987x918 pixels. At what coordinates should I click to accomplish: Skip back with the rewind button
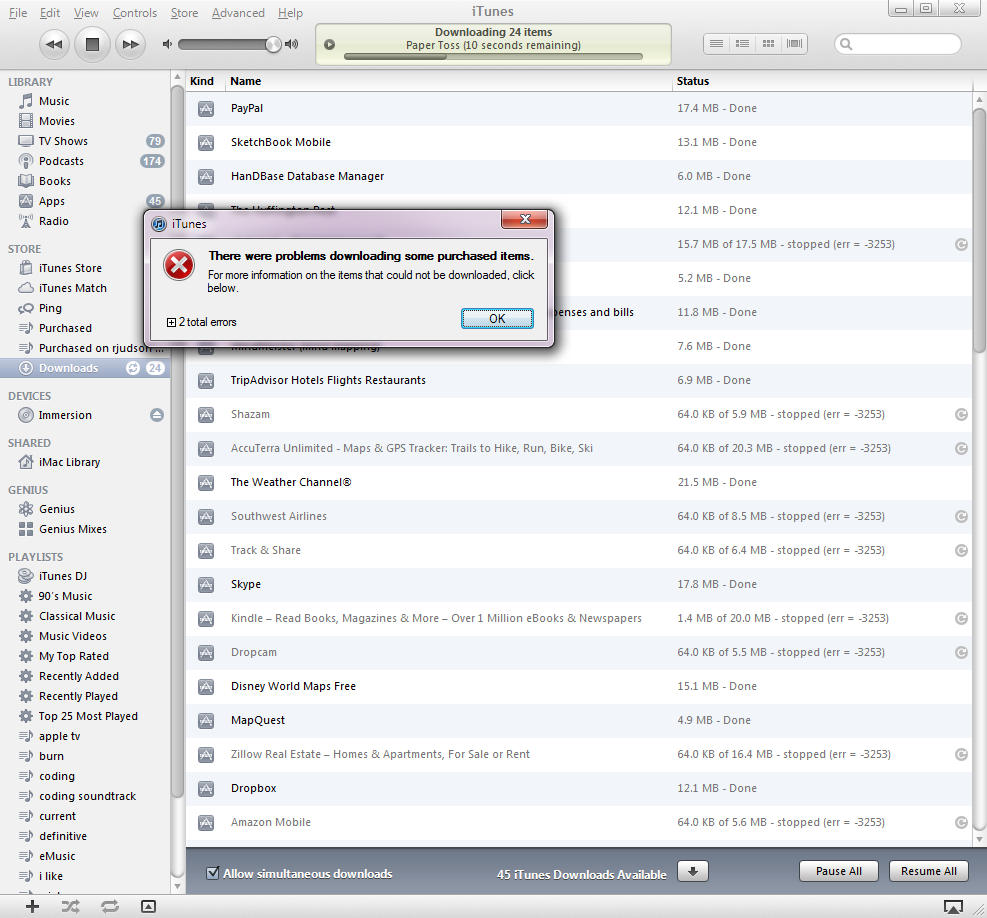54,44
